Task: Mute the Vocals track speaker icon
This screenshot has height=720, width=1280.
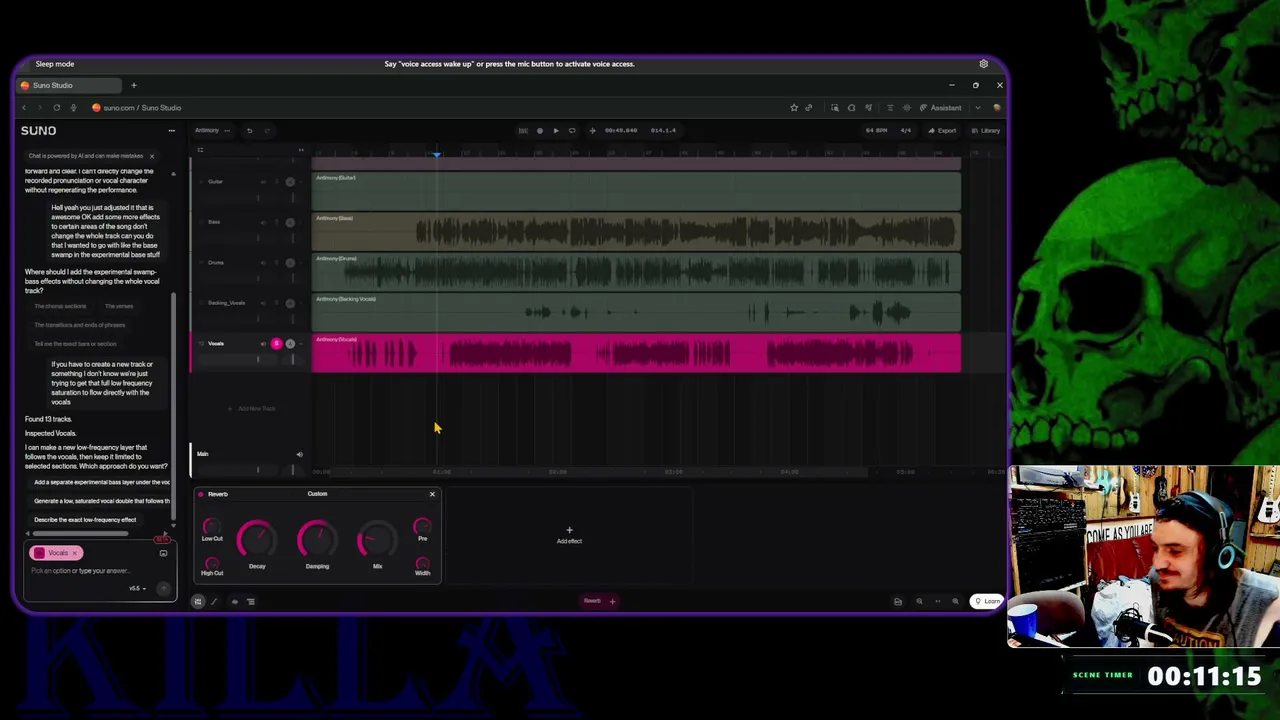Action: pos(264,344)
